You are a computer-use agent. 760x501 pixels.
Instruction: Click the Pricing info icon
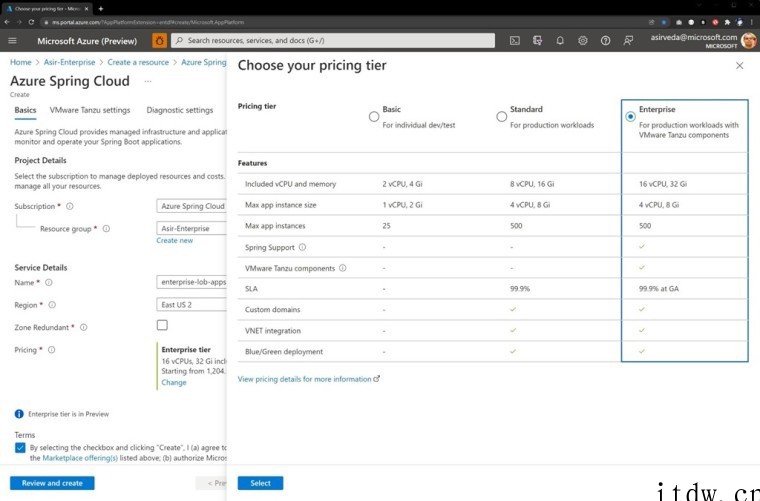point(51,349)
